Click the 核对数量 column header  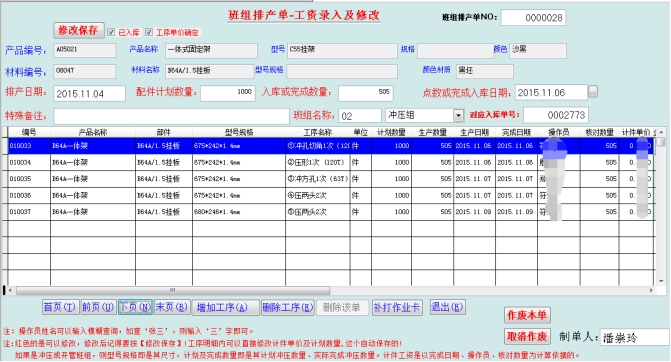[x=600, y=132]
